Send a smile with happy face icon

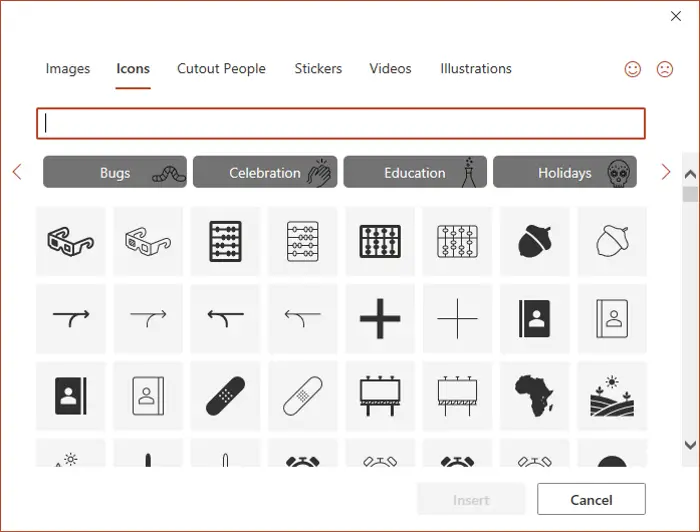point(633,69)
